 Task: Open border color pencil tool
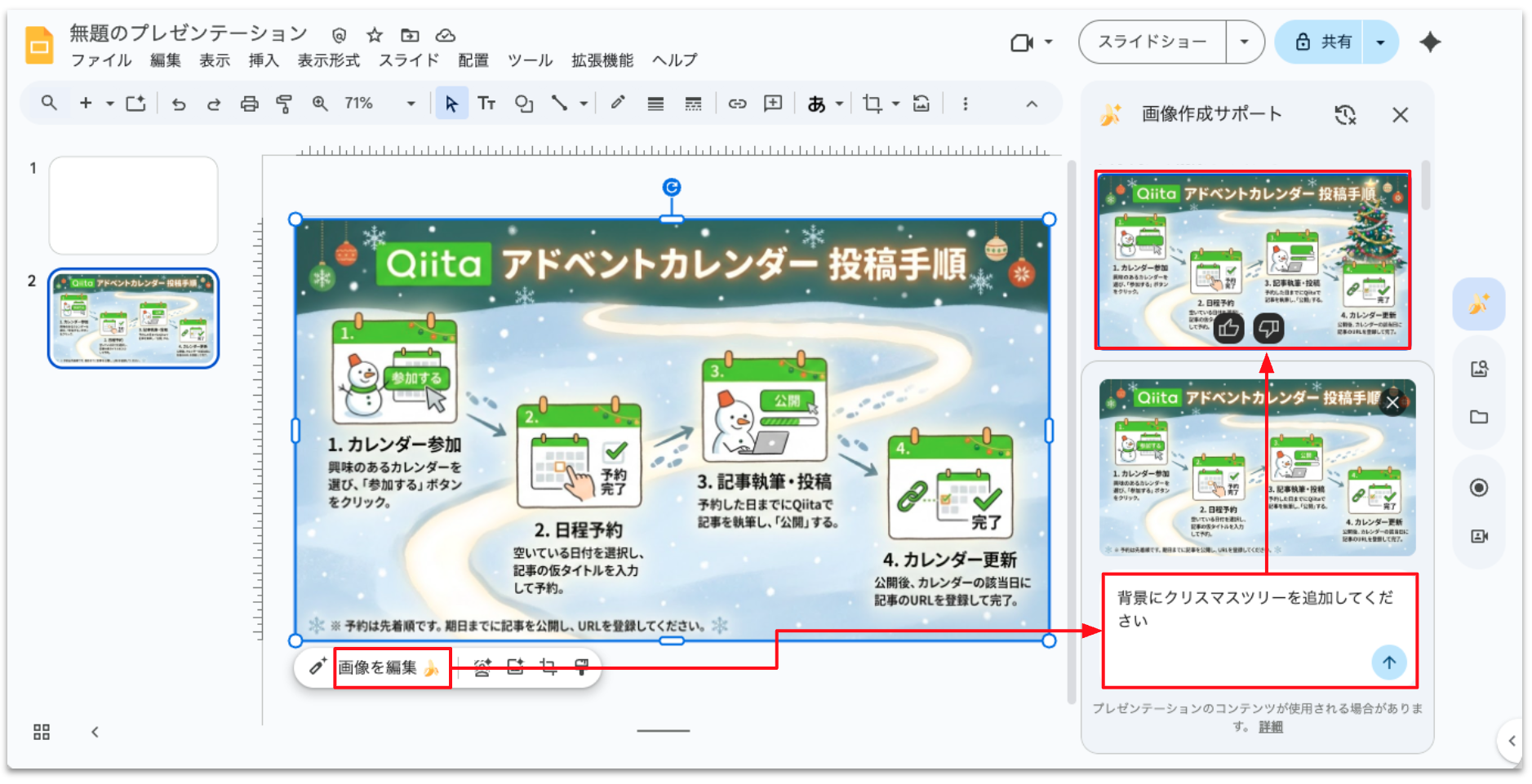pyautogui.click(x=618, y=103)
